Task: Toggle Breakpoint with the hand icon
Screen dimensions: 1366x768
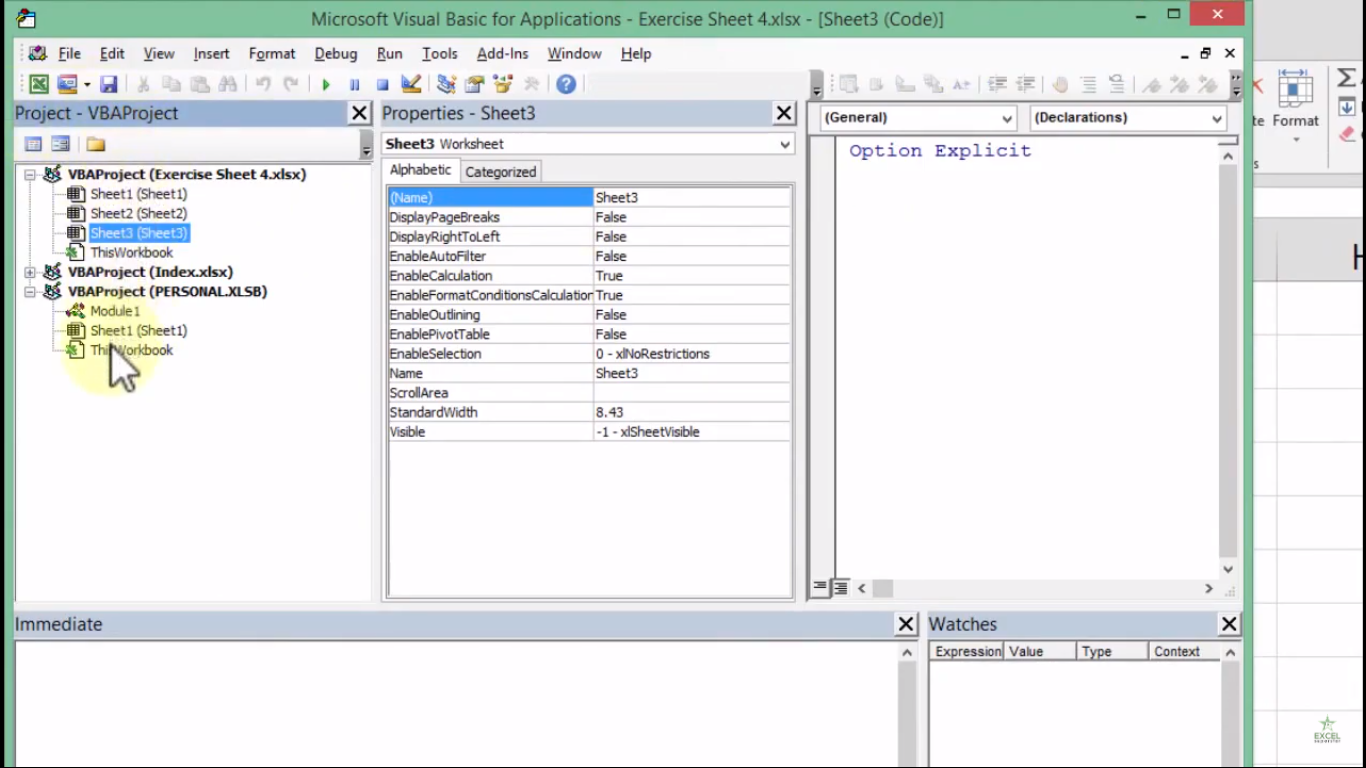Action: pyautogui.click(x=1060, y=85)
